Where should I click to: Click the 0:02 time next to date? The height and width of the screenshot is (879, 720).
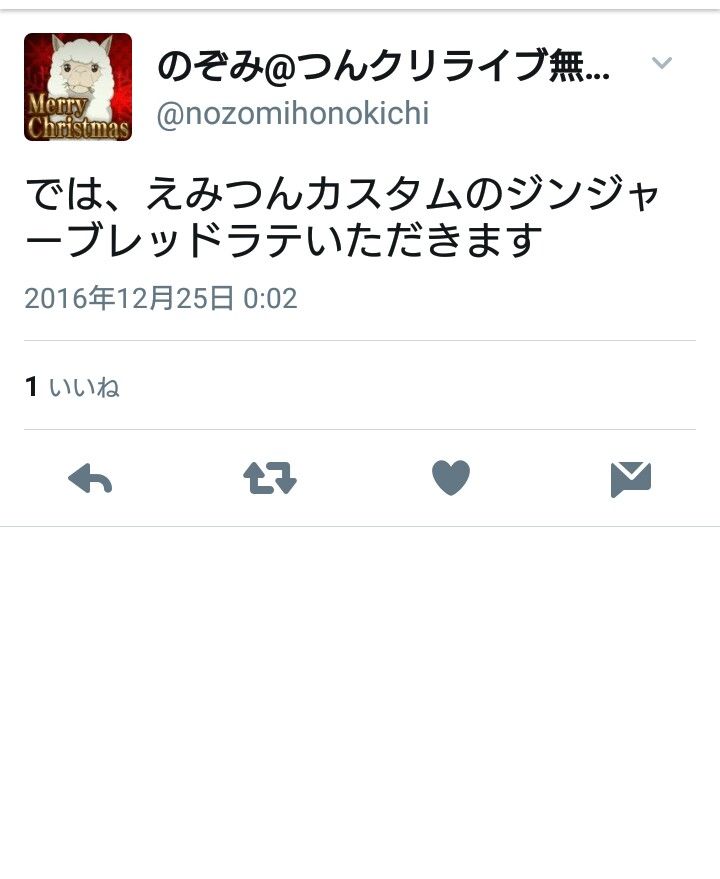[x=270, y=298]
